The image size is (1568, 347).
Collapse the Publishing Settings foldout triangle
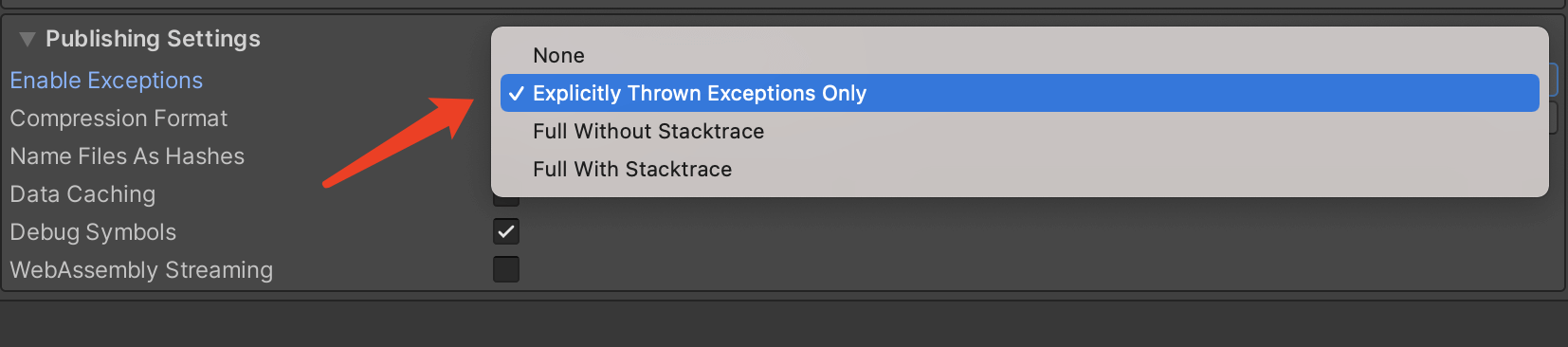pyautogui.click(x=27, y=39)
